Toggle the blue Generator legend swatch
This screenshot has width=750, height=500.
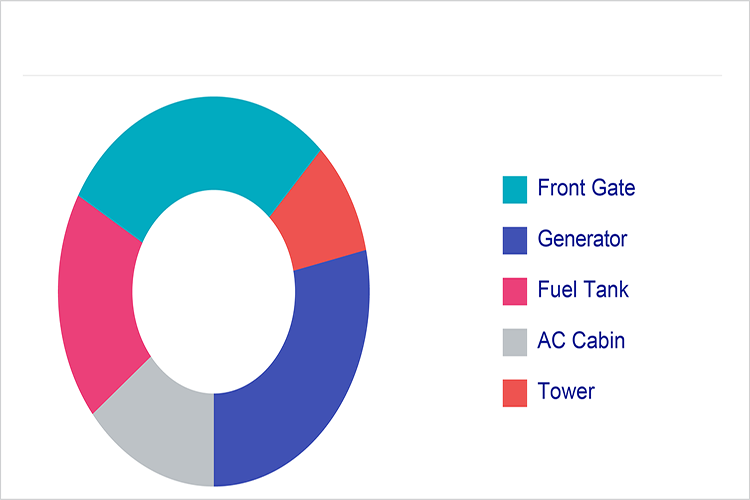point(514,241)
